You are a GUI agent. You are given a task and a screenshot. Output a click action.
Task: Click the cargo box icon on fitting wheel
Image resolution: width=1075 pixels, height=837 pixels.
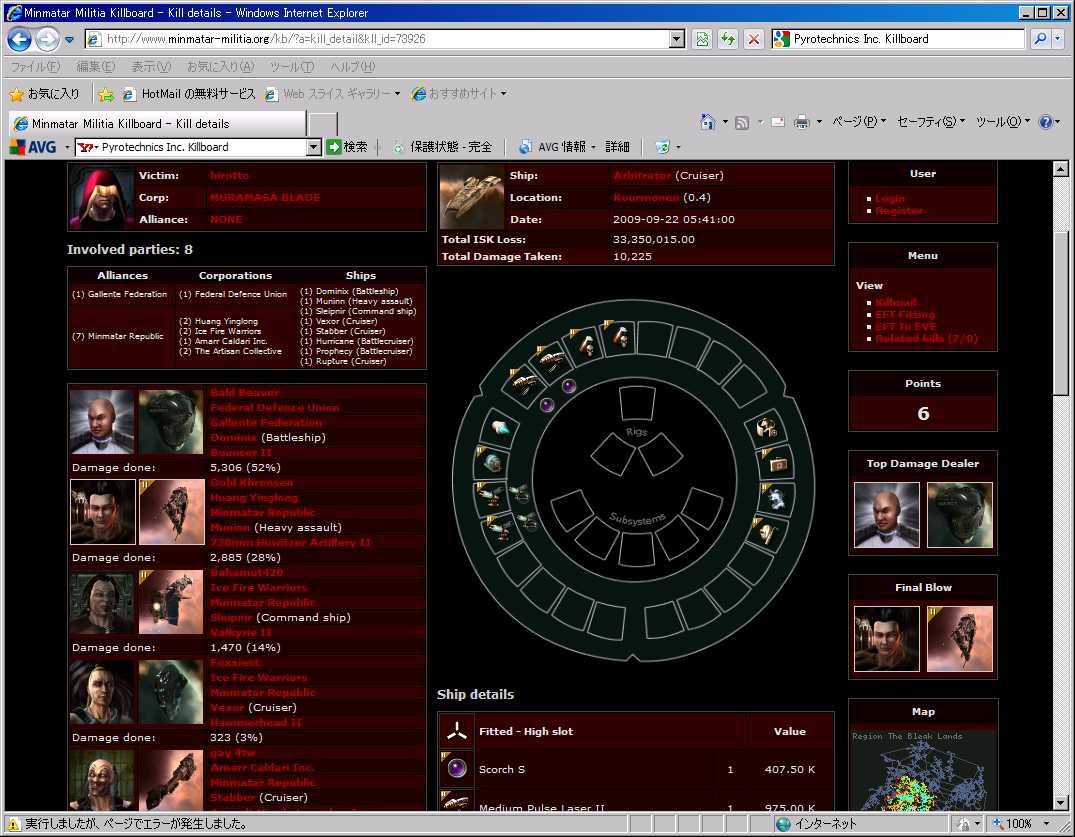tap(779, 464)
